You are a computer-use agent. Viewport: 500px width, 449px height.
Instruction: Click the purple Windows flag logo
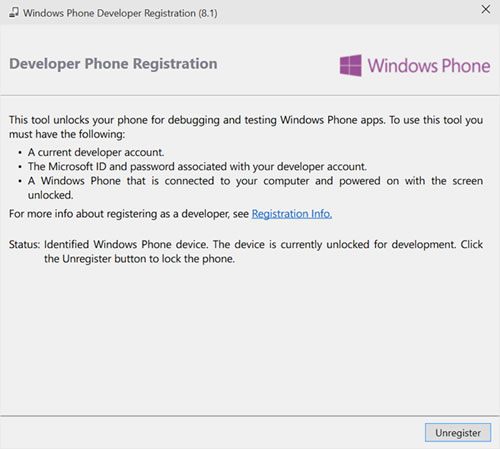coord(350,65)
